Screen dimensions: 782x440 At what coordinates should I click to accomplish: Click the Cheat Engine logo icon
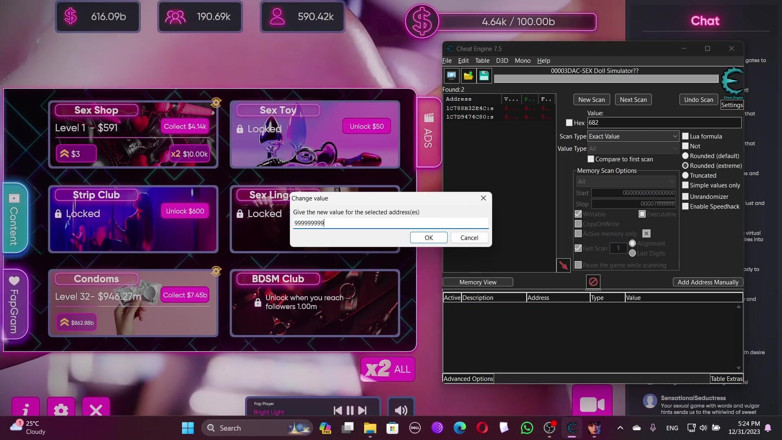732,81
